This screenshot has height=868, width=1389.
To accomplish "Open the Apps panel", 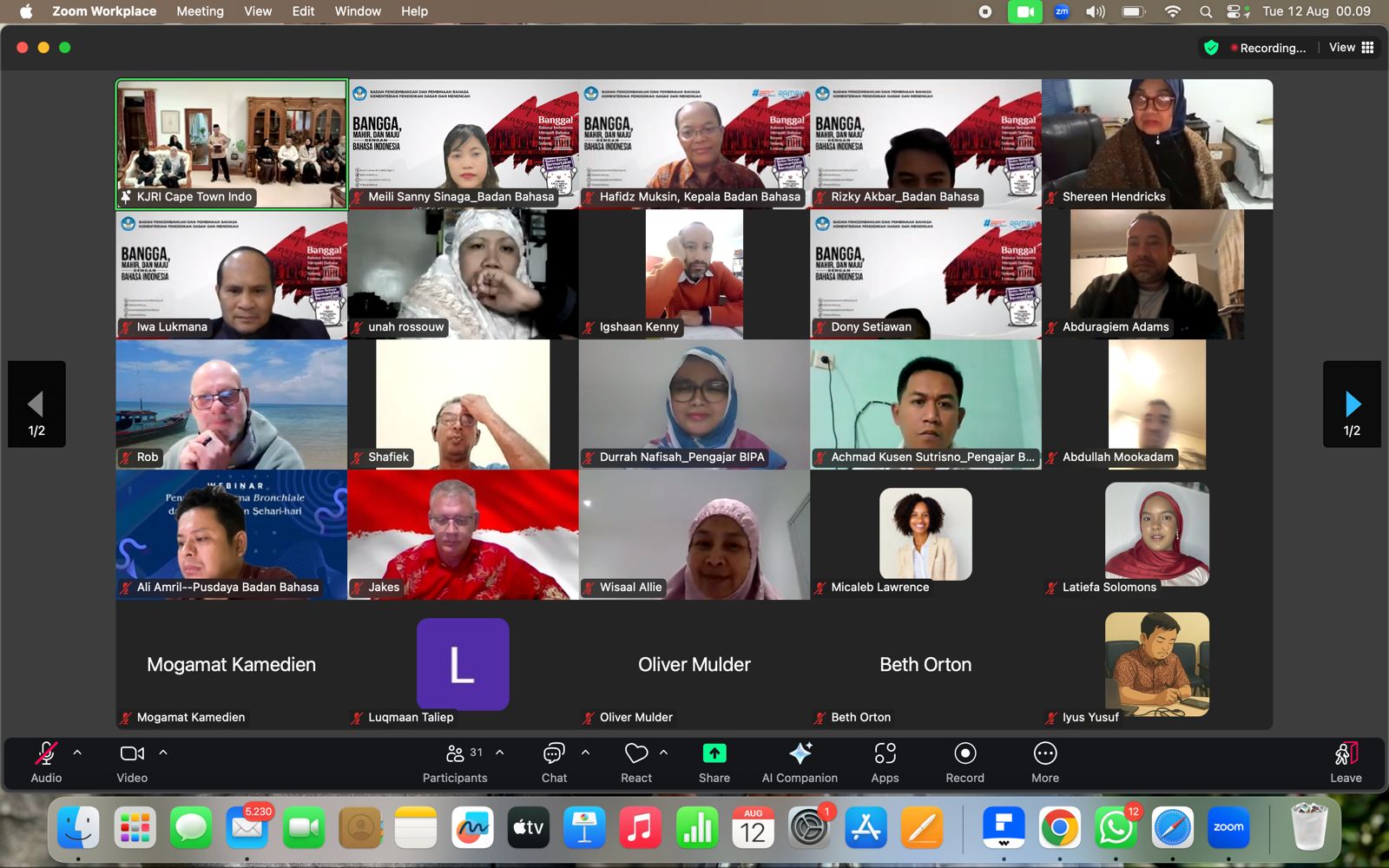I will coord(885,763).
